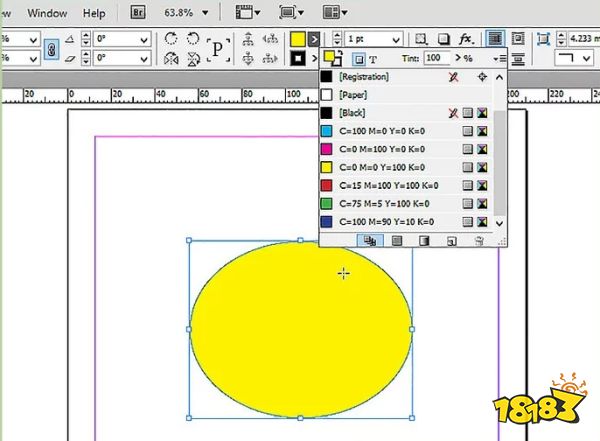Open the Help menu
The image size is (600, 441).
coord(94,14)
